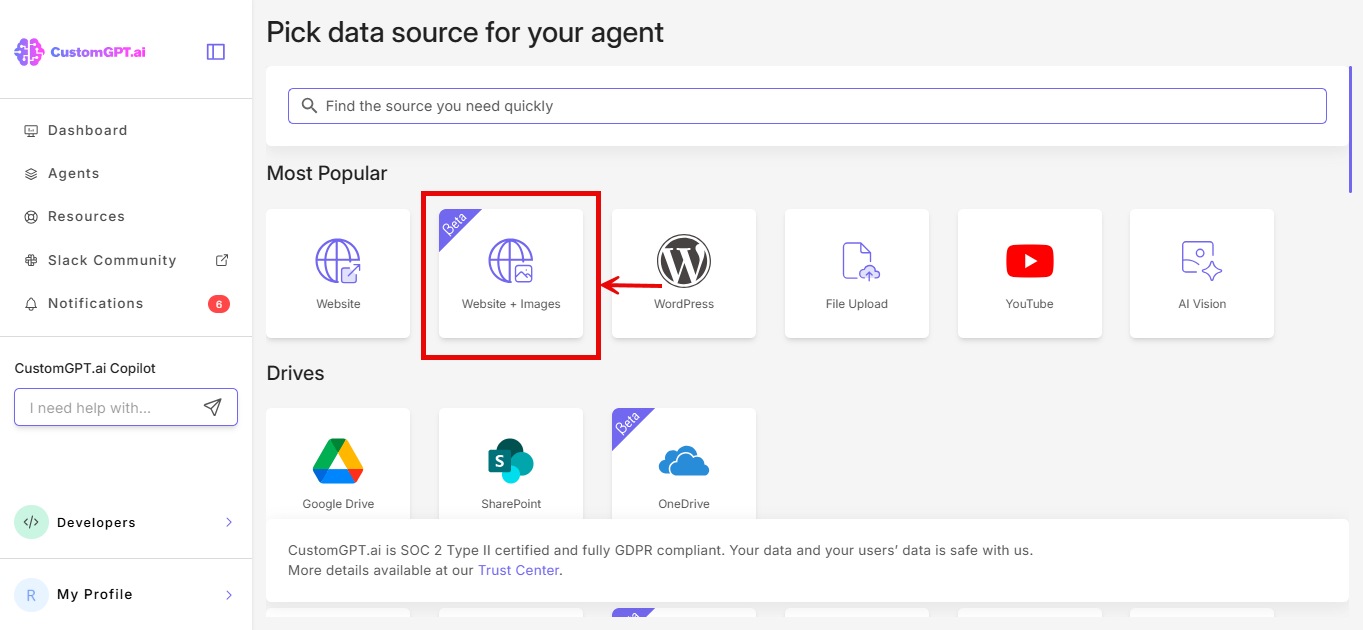Open the Trust Center link
This screenshot has height=630, width=1363.
[518, 571]
